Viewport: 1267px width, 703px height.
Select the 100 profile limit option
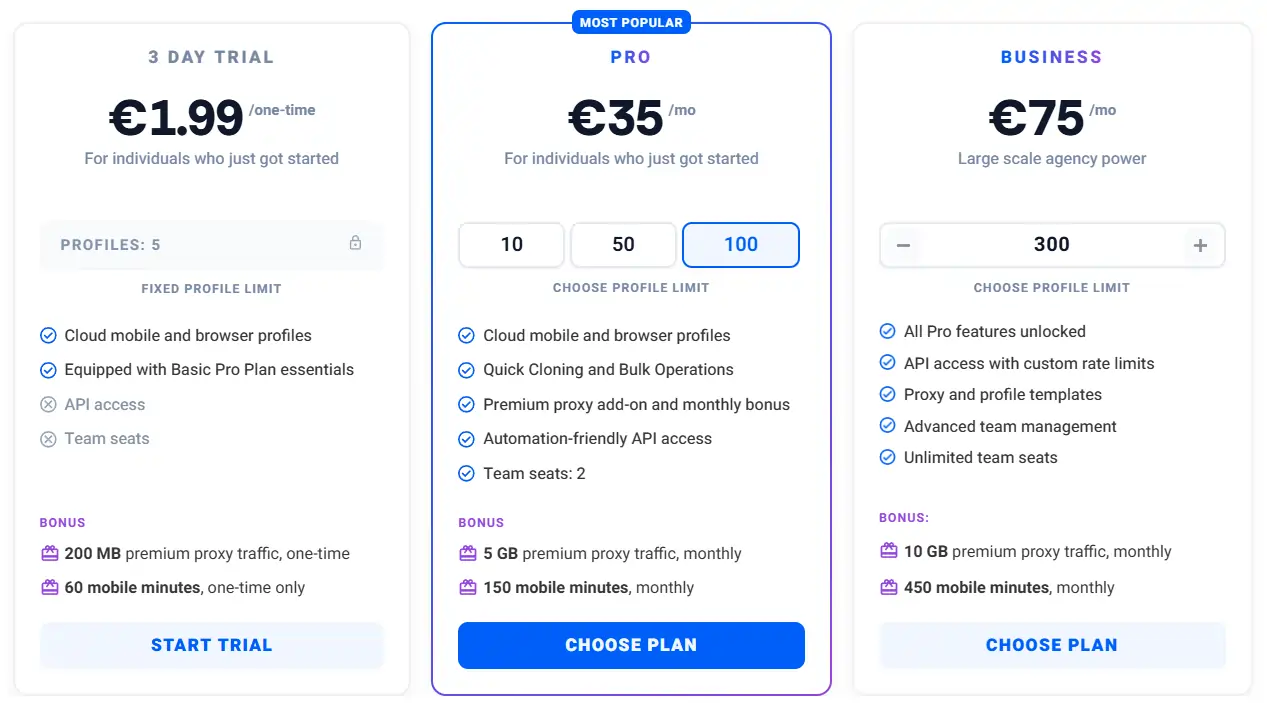click(740, 244)
